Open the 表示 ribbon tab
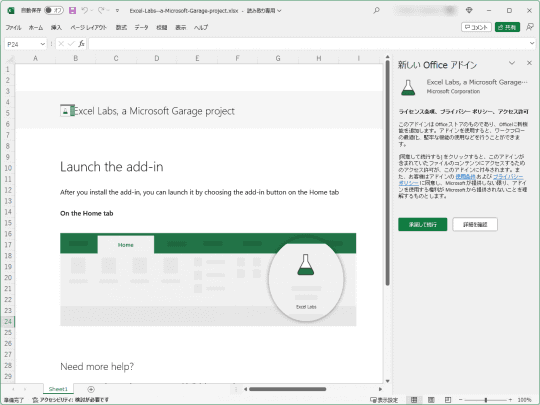 point(180,27)
